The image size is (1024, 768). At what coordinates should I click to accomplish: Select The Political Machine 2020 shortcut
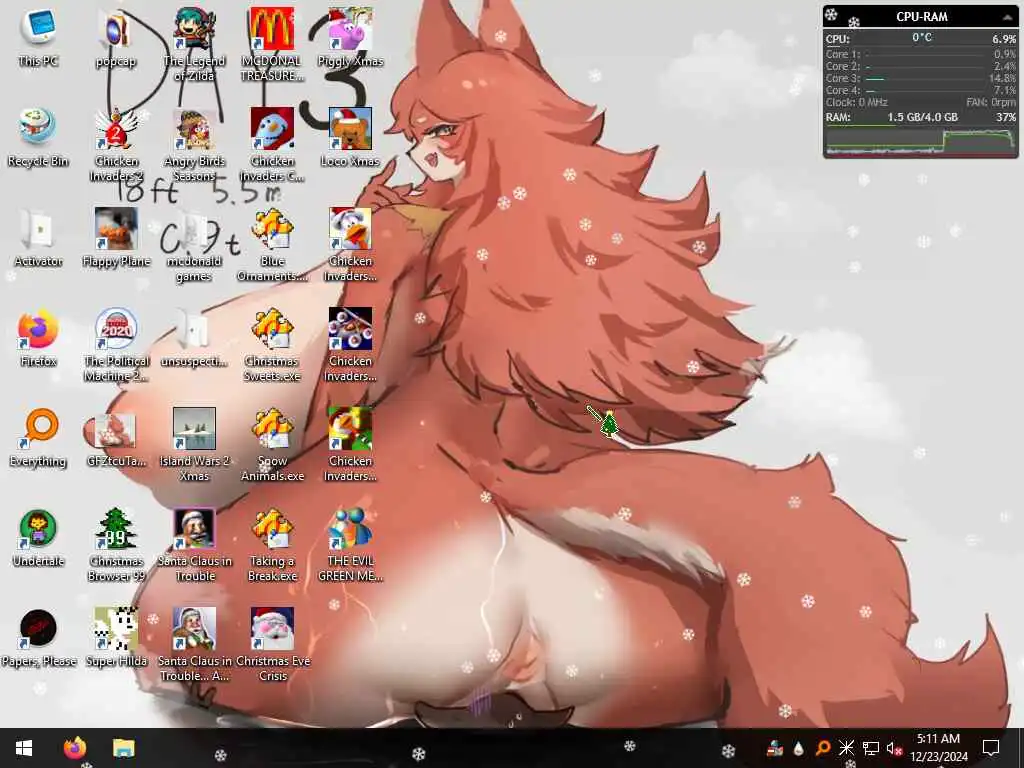click(116, 345)
